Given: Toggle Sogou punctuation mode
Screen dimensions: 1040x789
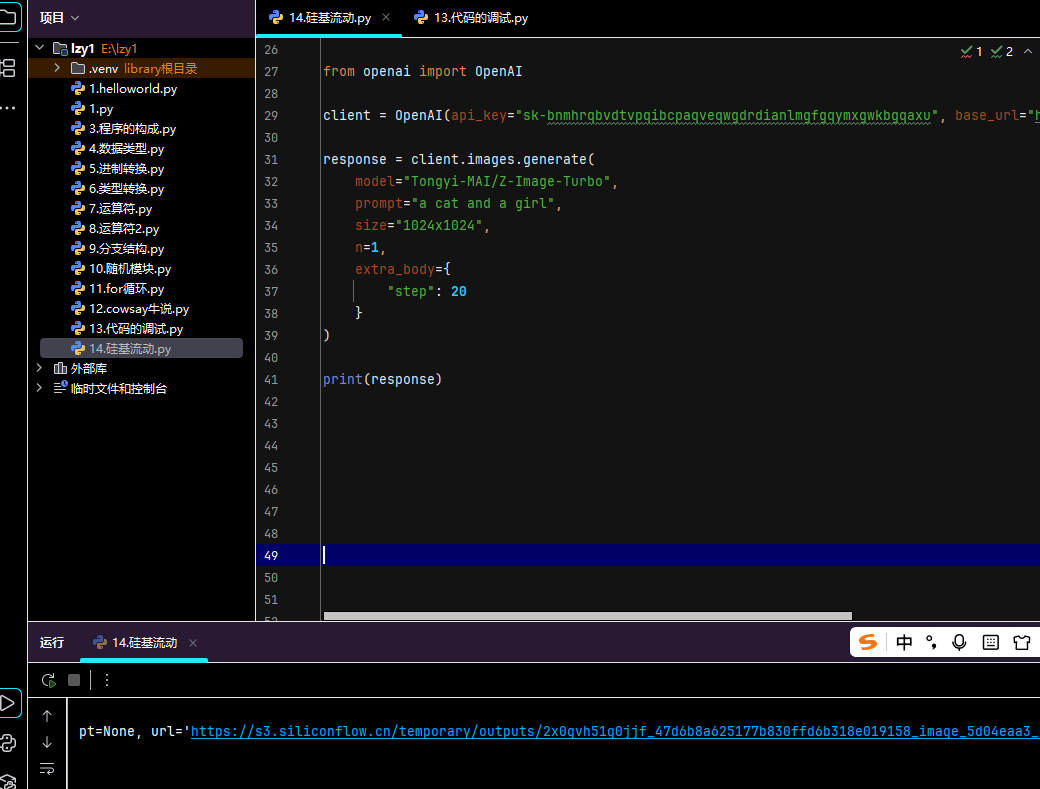Looking at the screenshot, I should coord(931,642).
